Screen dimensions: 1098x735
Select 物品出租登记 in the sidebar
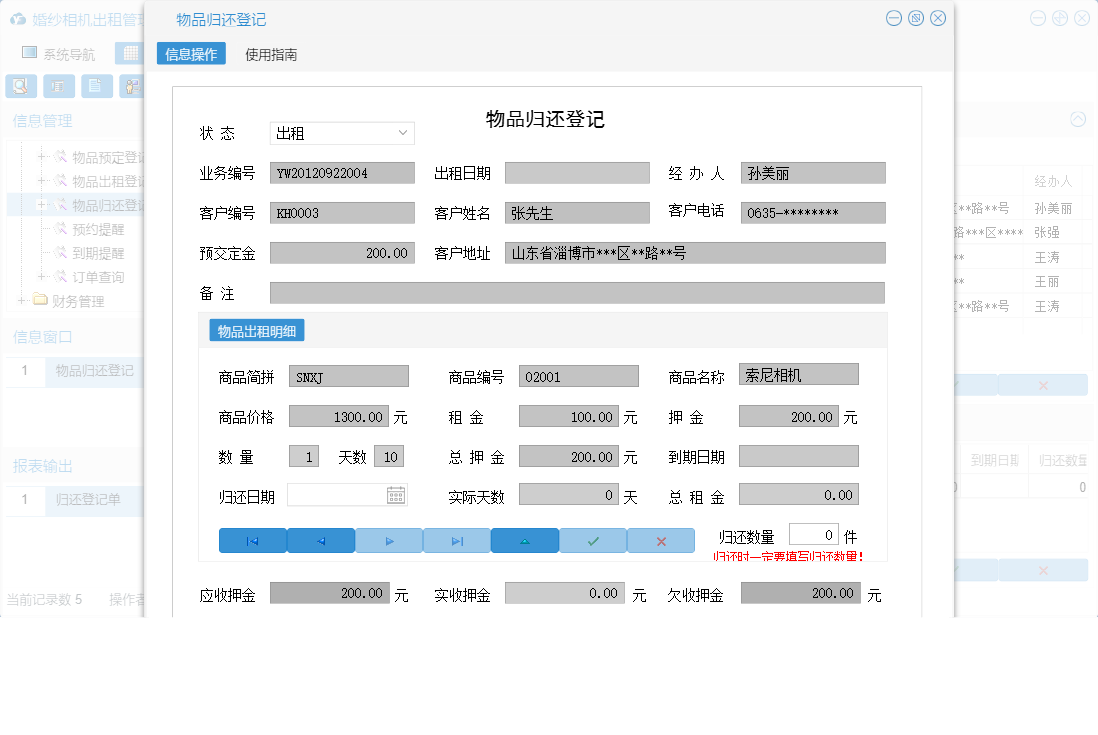(x=101, y=180)
